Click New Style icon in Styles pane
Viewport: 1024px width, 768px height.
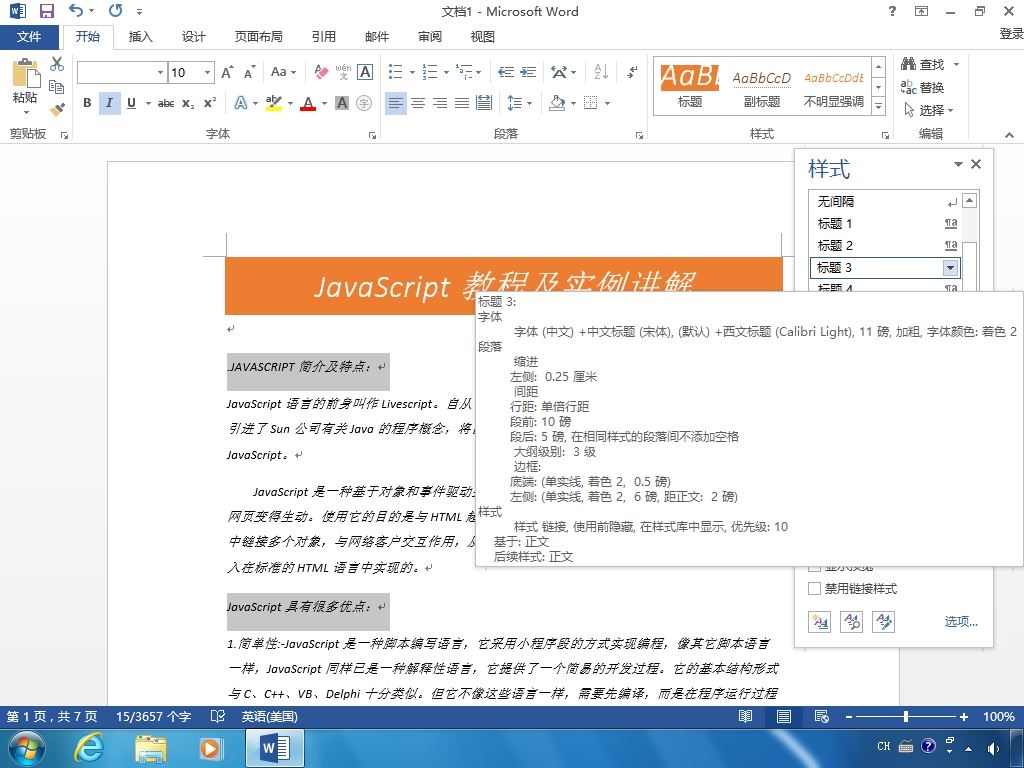coord(819,622)
